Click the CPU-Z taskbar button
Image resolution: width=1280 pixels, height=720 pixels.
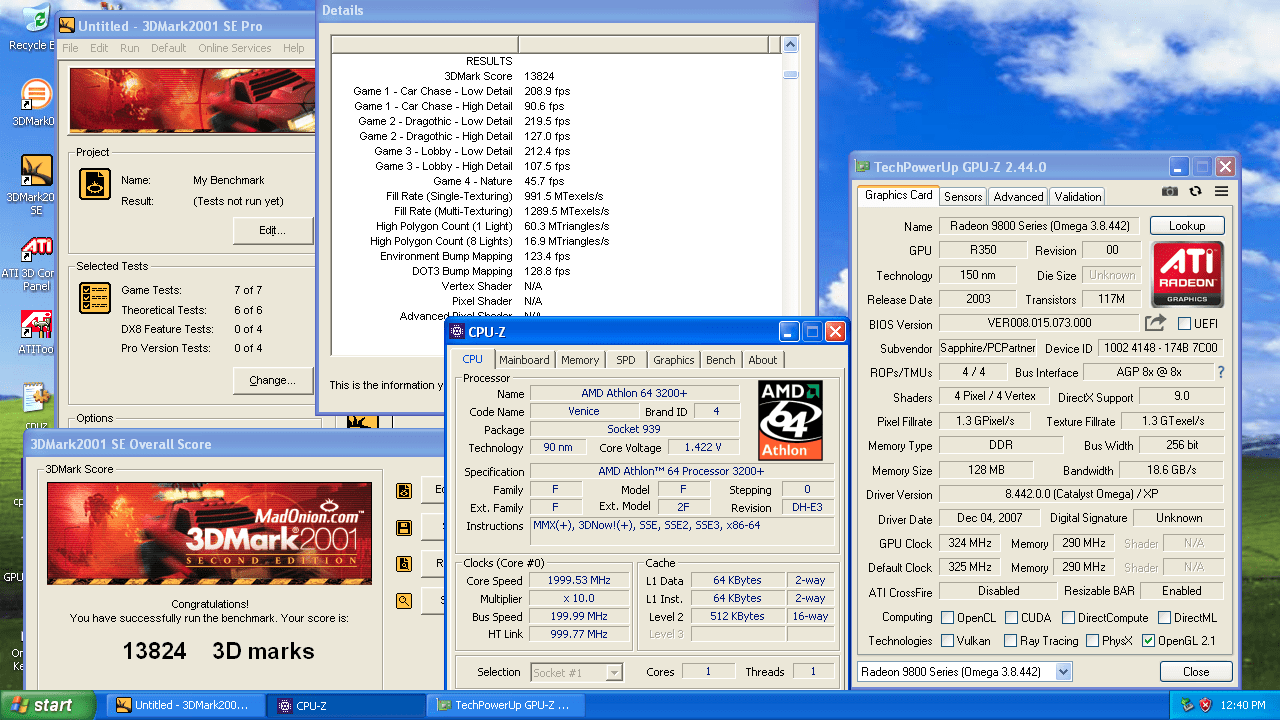(x=346, y=705)
